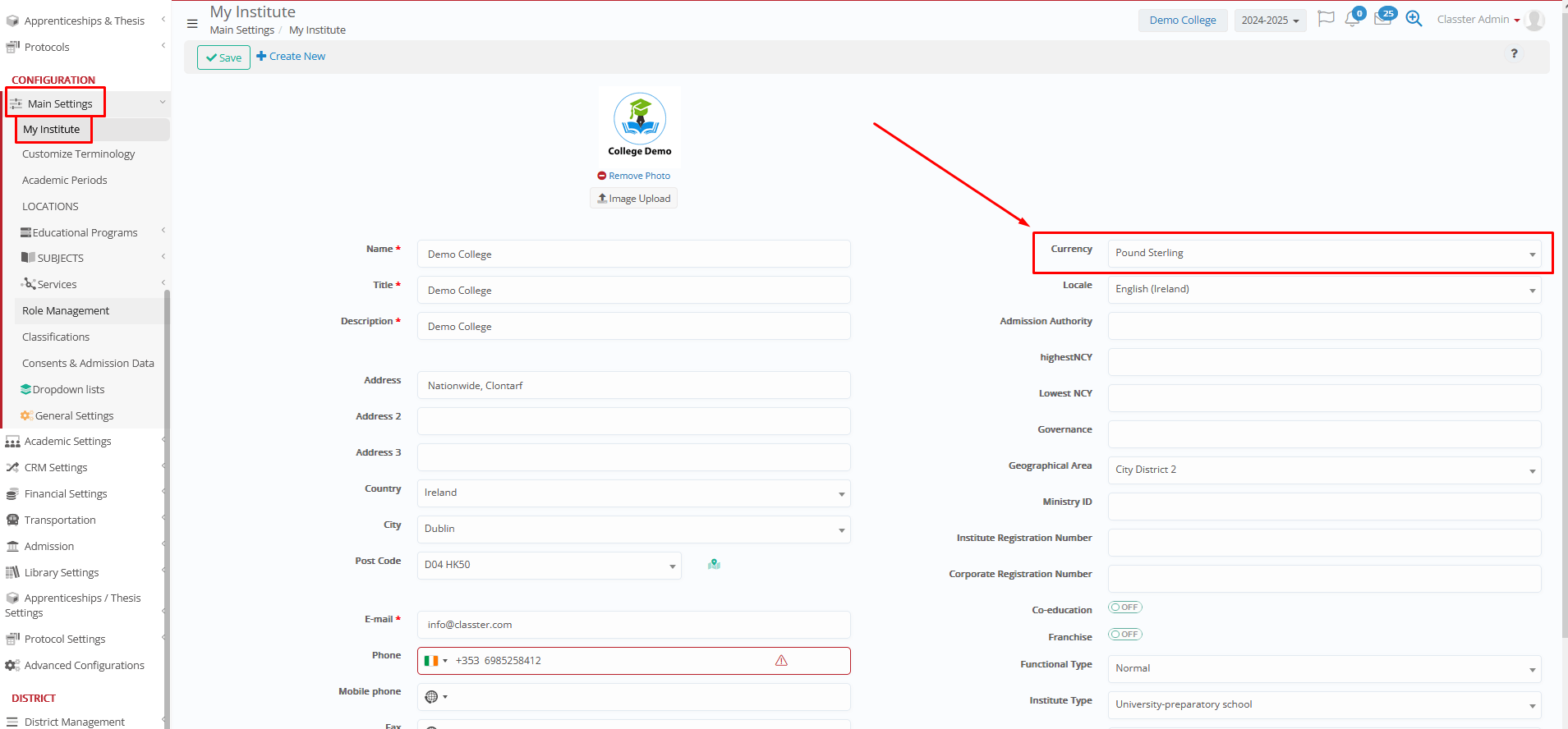Screen dimensions: 1568x729
Task: Select Academic Periods in sidebar
Action: (x=65, y=181)
